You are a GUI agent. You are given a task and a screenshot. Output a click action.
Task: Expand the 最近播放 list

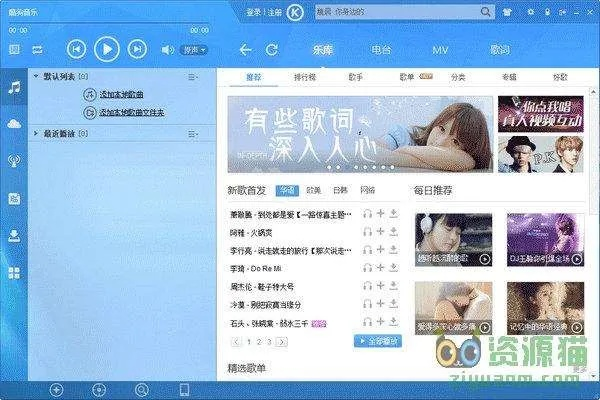(x=37, y=133)
